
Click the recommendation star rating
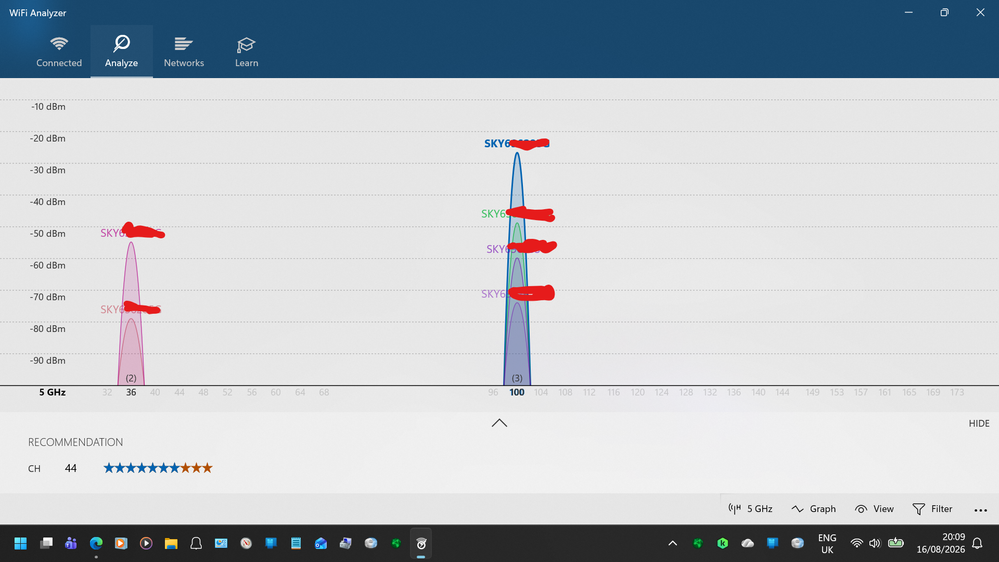click(x=158, y=468)
